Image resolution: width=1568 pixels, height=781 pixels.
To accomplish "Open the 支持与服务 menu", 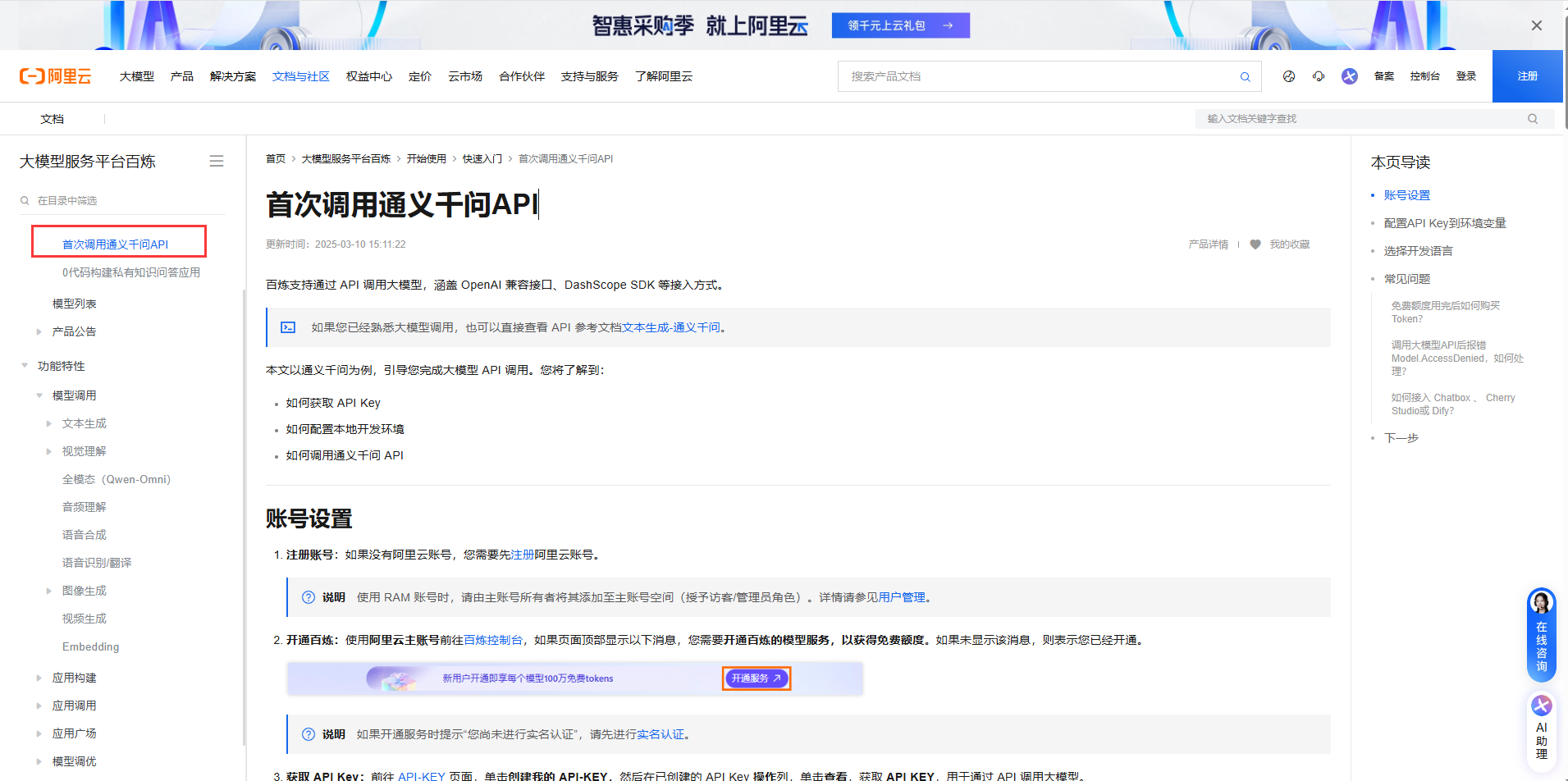I will point(590,76).
